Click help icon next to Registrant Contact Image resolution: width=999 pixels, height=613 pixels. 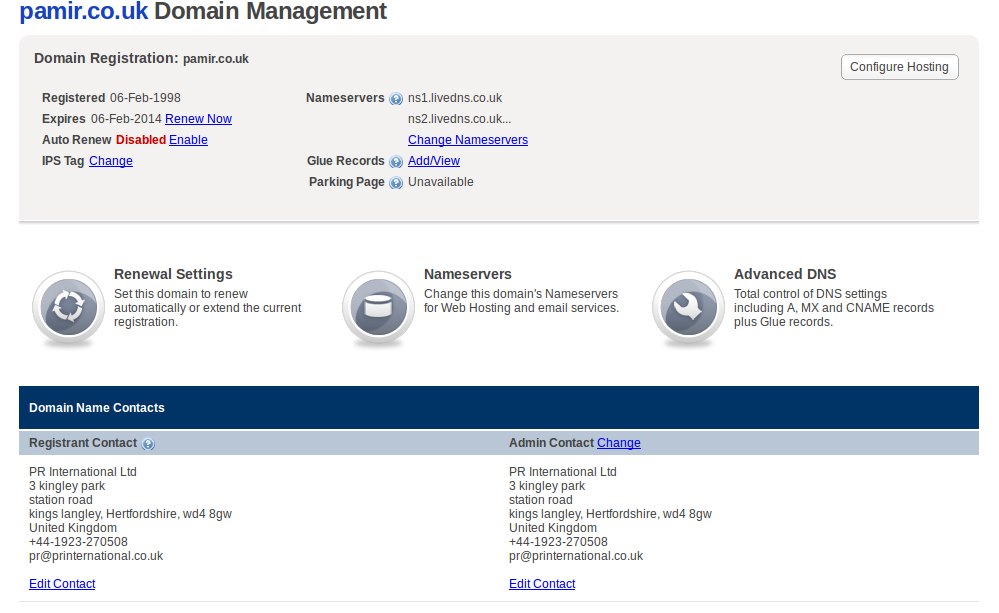click(x=148, y=444)
